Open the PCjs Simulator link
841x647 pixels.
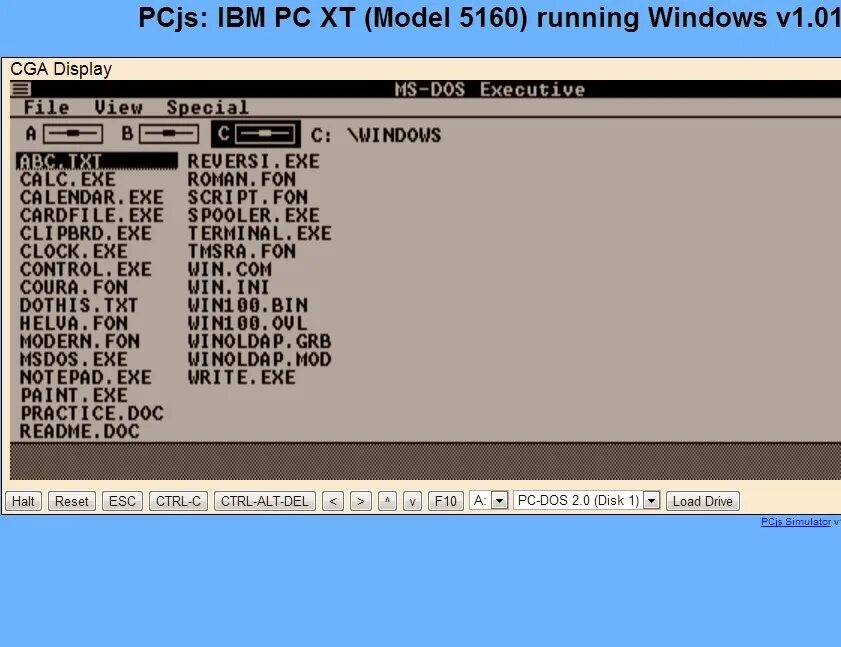point(795,521)
